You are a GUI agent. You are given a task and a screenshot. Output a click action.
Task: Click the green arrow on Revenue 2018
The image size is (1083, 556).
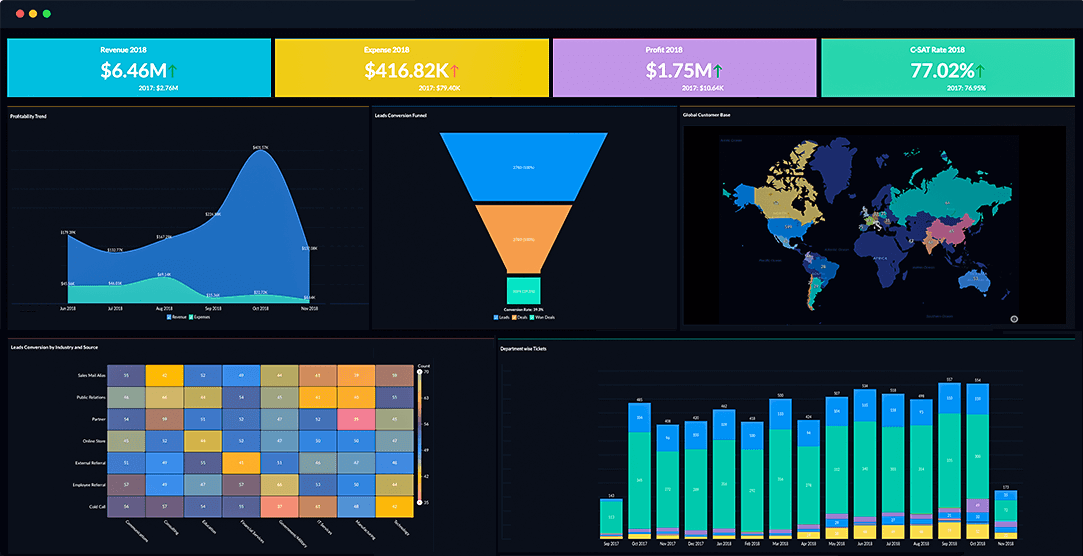[172, 71]
